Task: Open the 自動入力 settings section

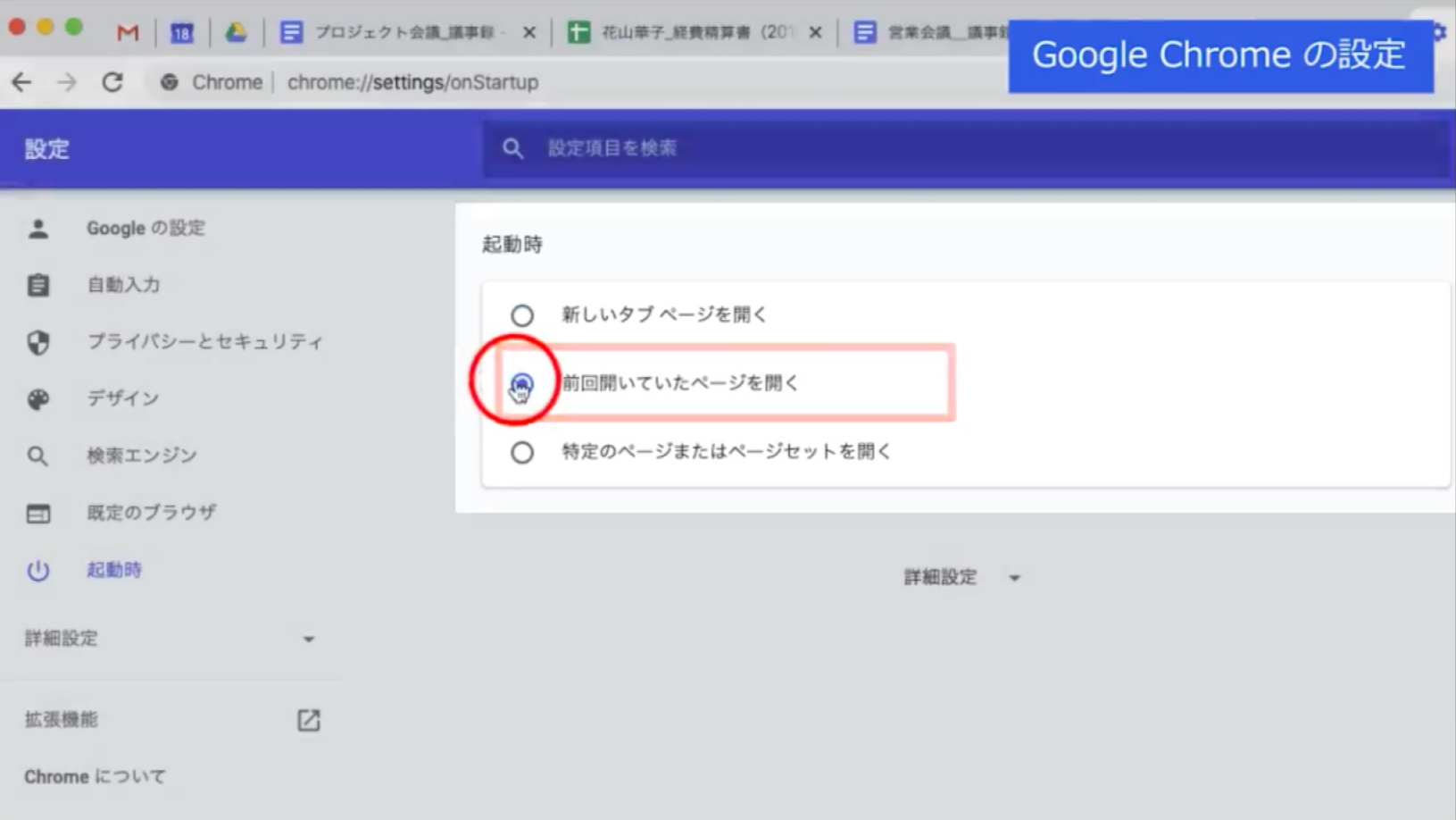Action: pyautogui.click(x=123, y=285)
